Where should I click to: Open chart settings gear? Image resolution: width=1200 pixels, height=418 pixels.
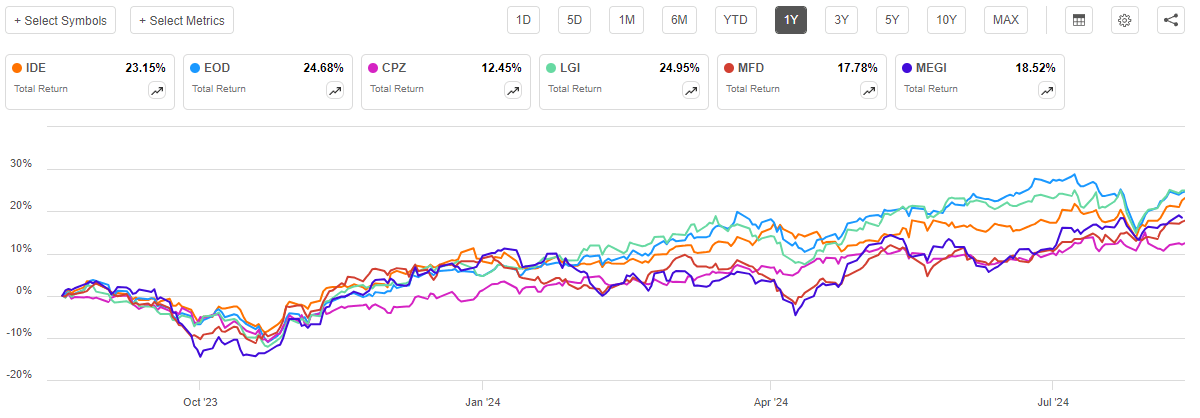pos(1125,20)
